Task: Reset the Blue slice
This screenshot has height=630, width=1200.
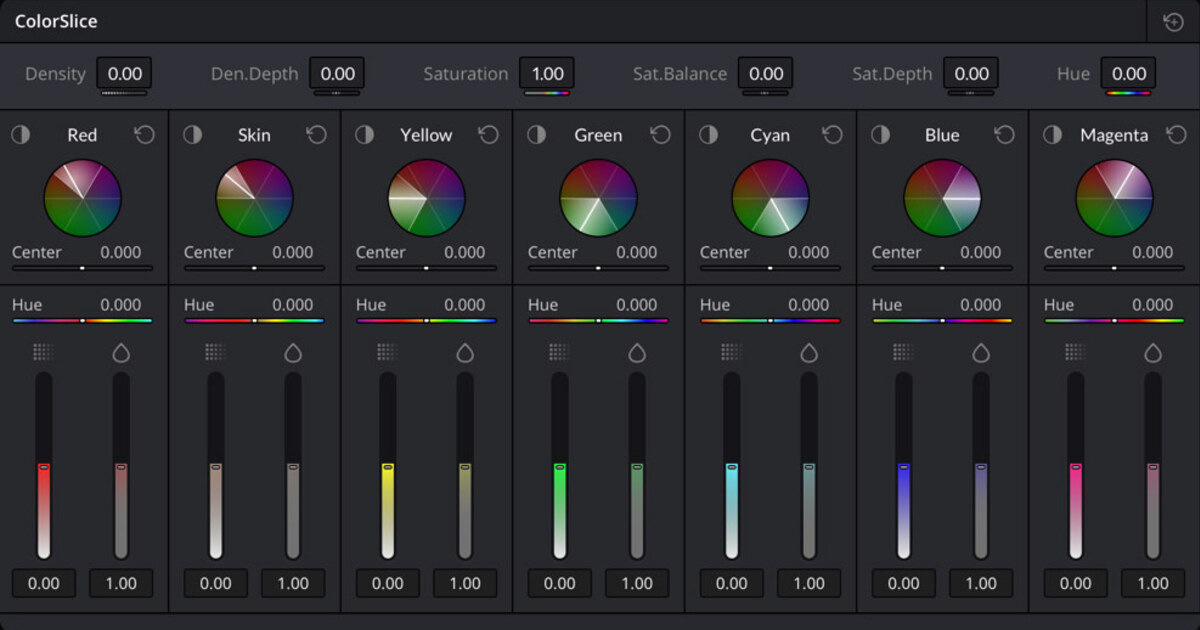Action: [1004, 135]
